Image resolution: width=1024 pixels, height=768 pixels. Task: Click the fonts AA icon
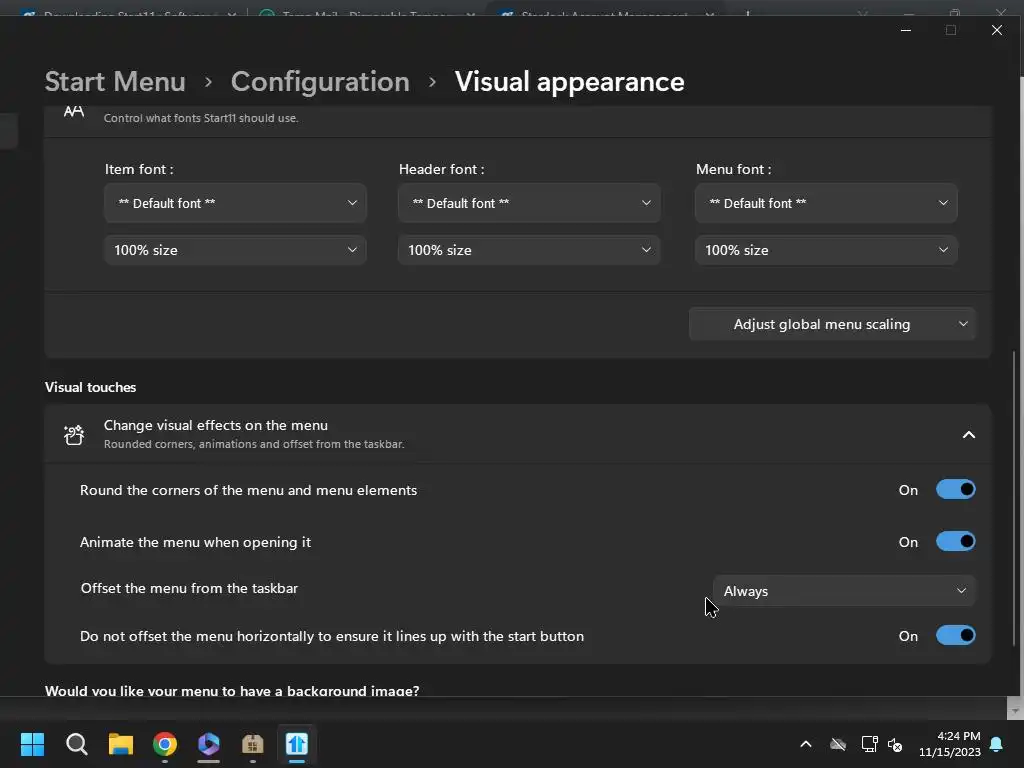pos(74,112)
